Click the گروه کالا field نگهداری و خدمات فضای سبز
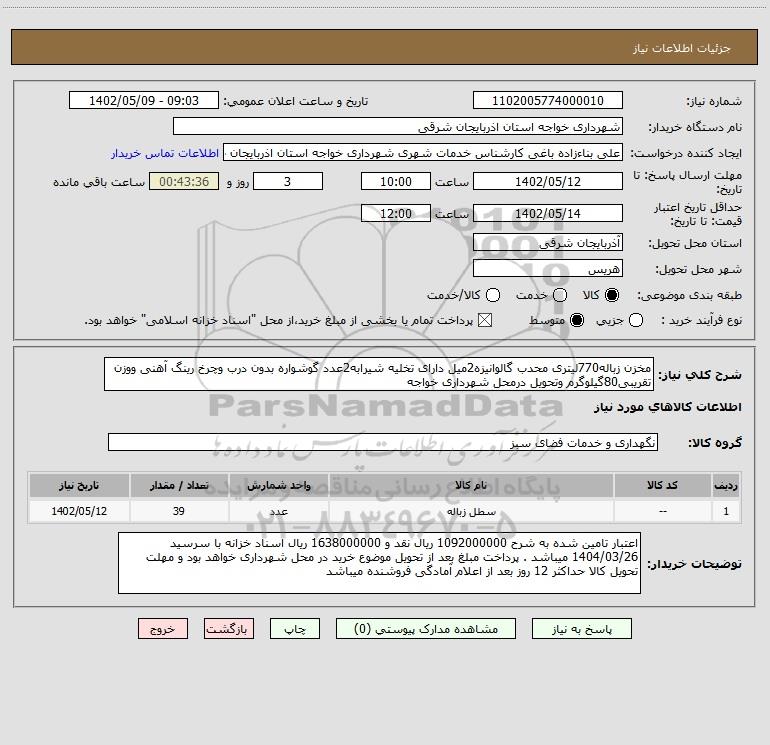The height and width of the screenshot is (745, 770). point(383,442)
